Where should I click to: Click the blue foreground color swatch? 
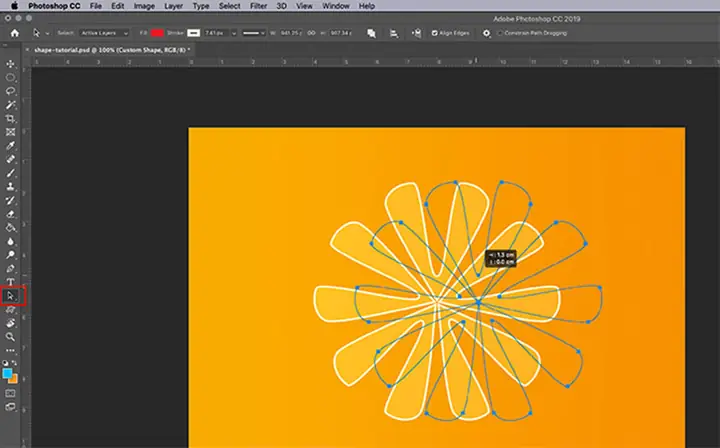(7, 374)
